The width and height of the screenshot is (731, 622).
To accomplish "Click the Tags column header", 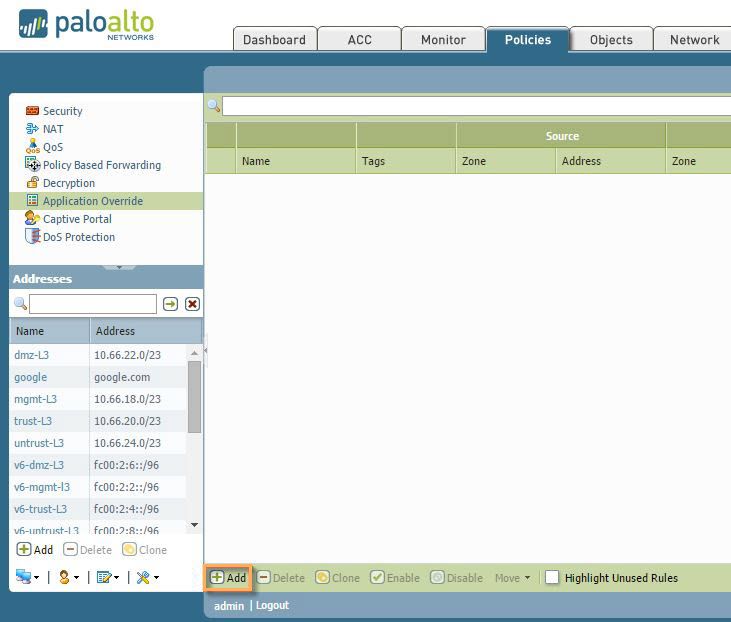I will pos(406,161).
